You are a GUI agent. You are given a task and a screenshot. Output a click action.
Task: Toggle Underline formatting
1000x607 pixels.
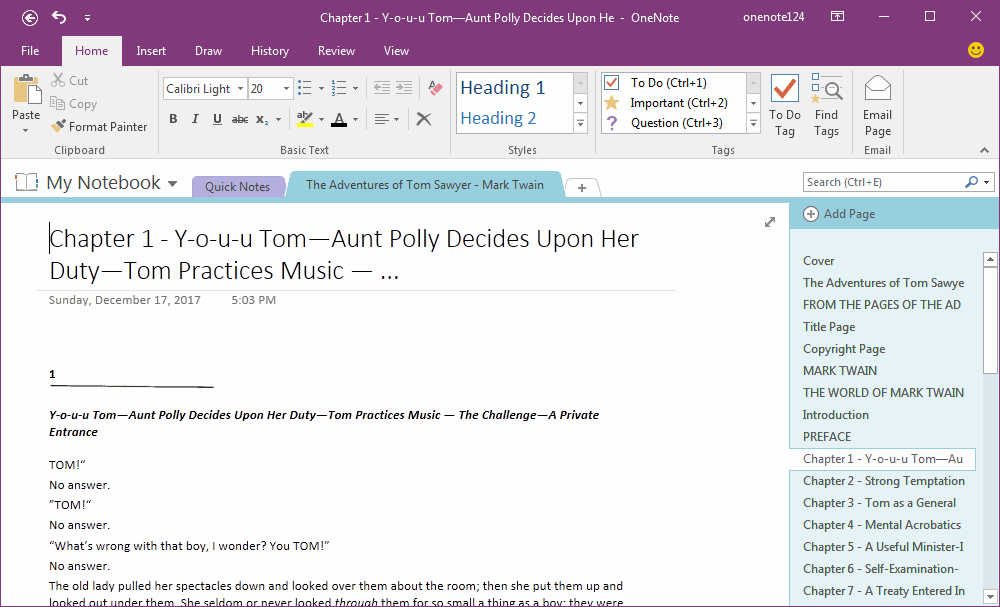pyautogui.click(x=217, y=119)
